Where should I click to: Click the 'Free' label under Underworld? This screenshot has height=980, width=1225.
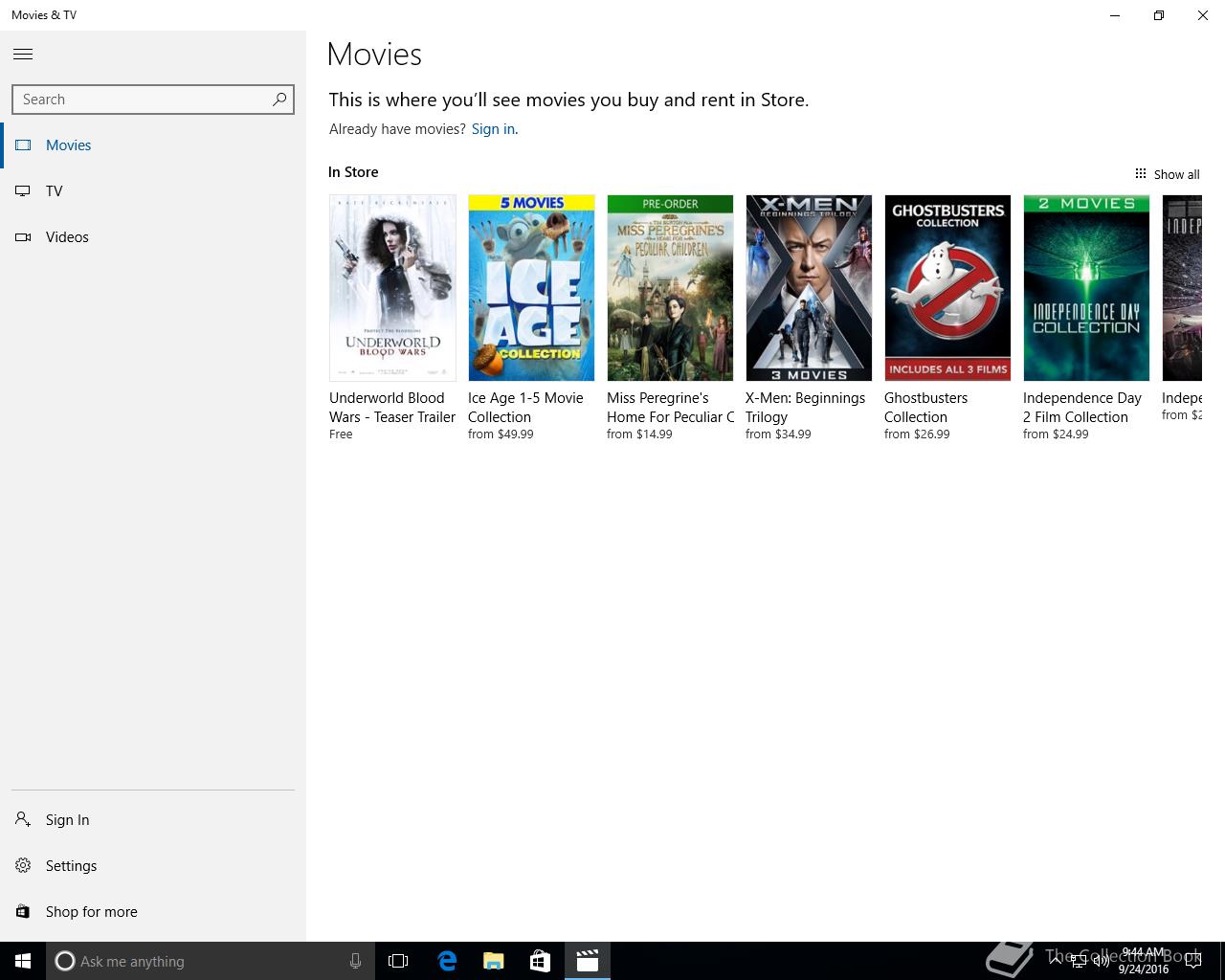coord(341,434)
